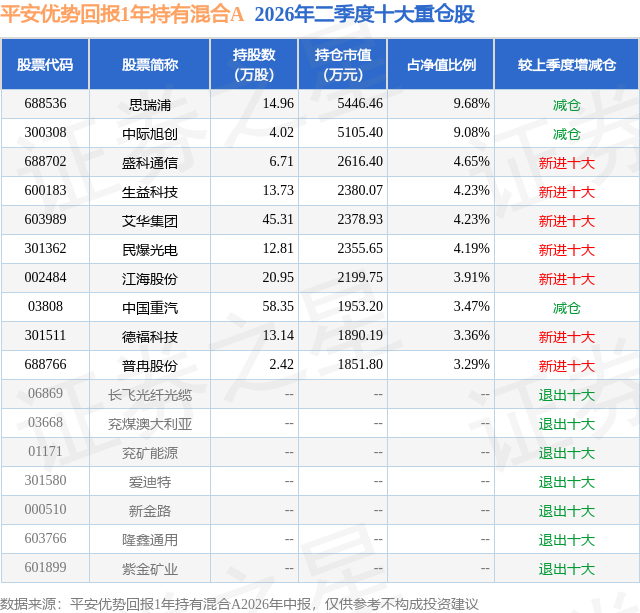Select the 1851.80 market value cell
The height and width of the screenshot is (613, 640).
[360, 364]
